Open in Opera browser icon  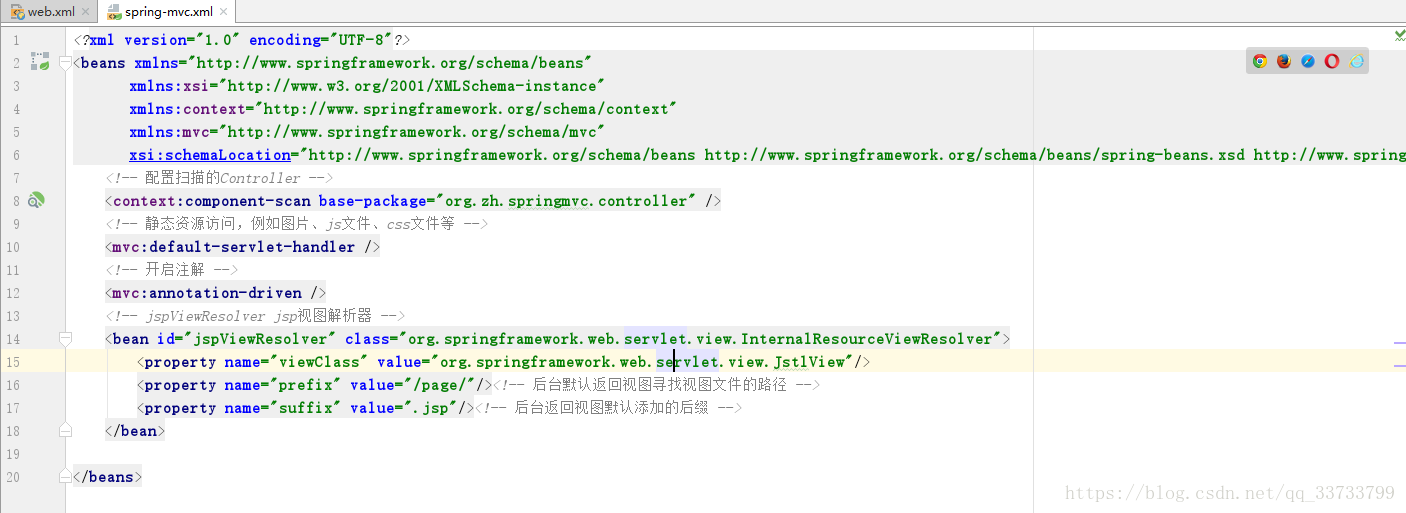click(1332, 61)
